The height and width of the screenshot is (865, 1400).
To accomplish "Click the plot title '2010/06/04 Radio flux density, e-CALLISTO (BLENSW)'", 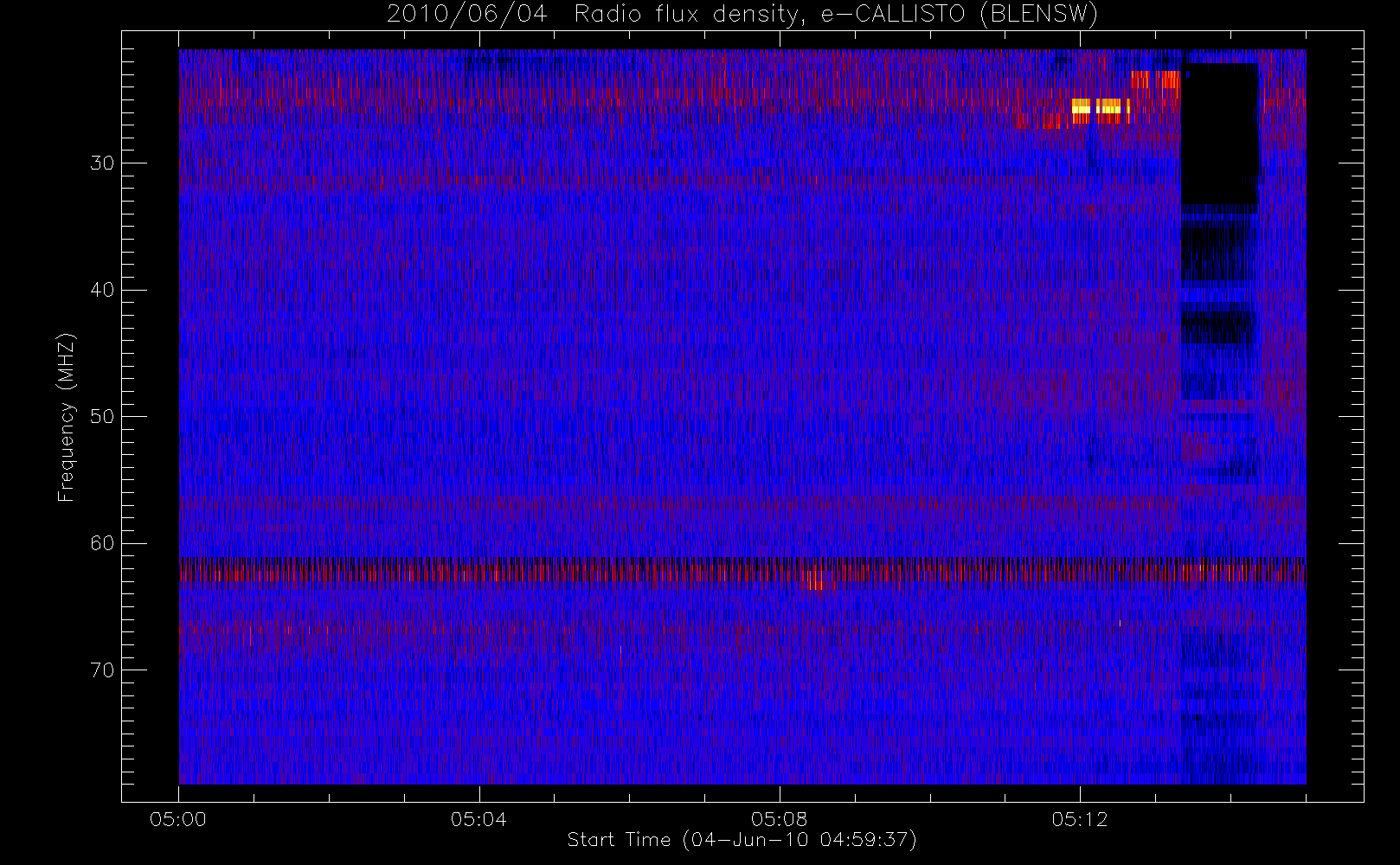I will [742, 15].
